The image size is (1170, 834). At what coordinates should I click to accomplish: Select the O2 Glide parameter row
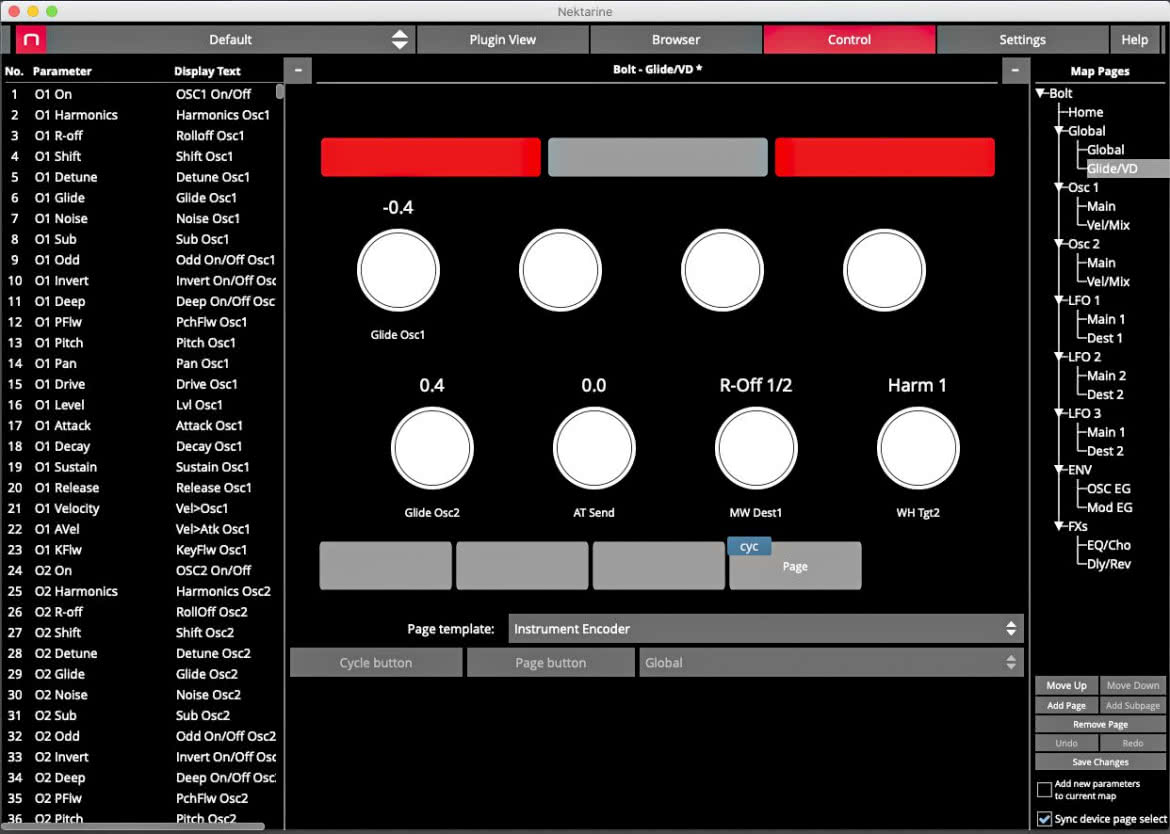pos(142,674)
